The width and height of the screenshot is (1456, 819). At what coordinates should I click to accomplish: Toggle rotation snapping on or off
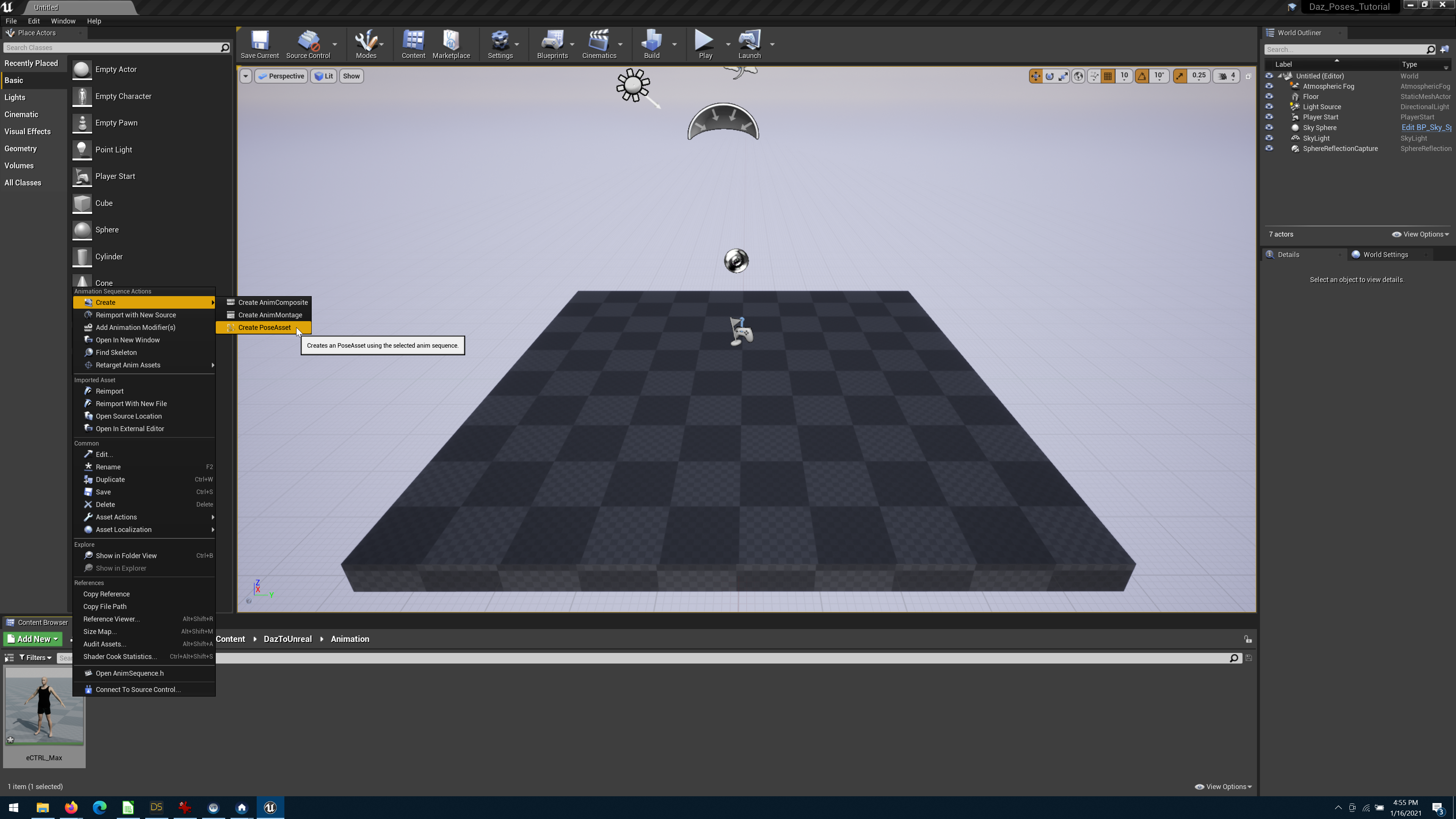(x=1142, y=76)
